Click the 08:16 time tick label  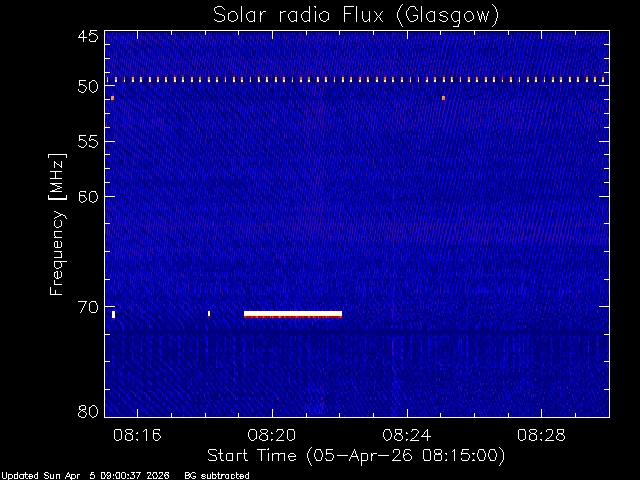137,435
